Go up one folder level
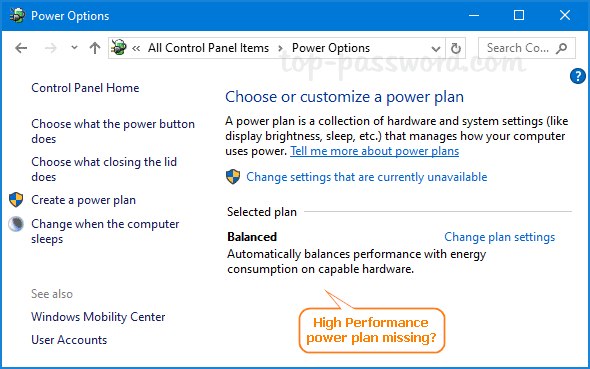Image resolution: width=590 pixels, height=369 pixels. [95, 48]
